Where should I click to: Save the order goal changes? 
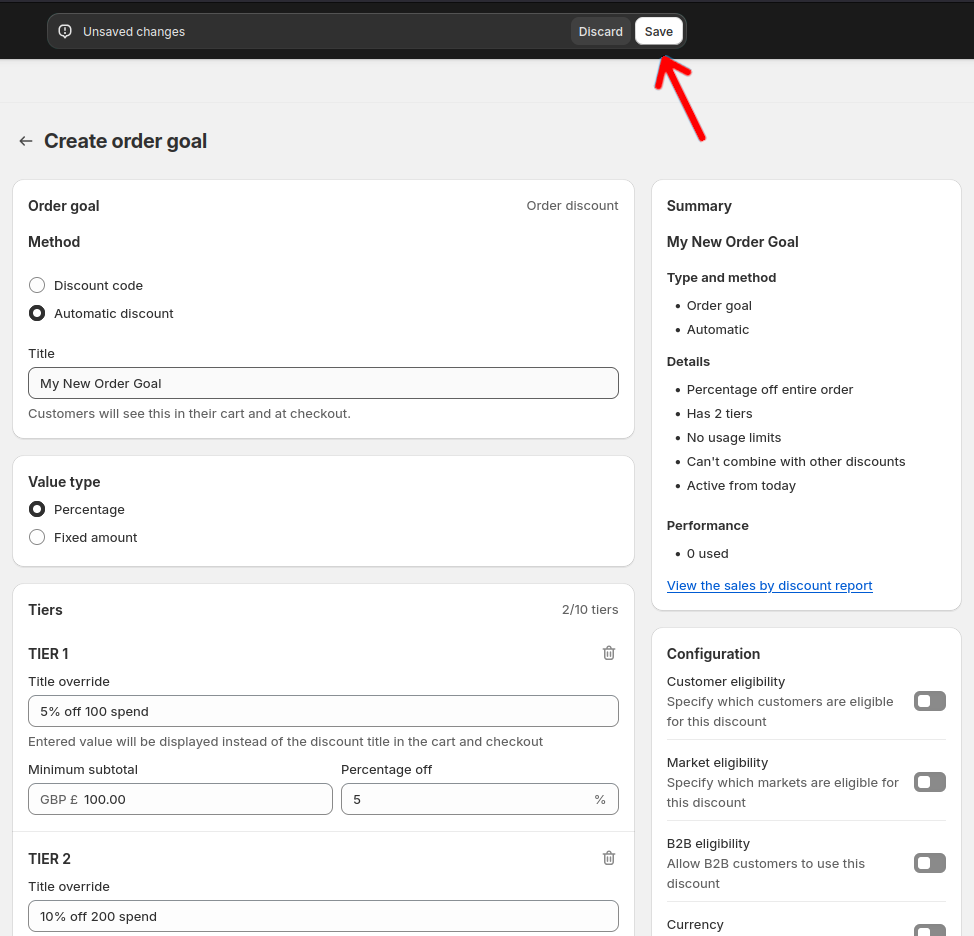658,31
